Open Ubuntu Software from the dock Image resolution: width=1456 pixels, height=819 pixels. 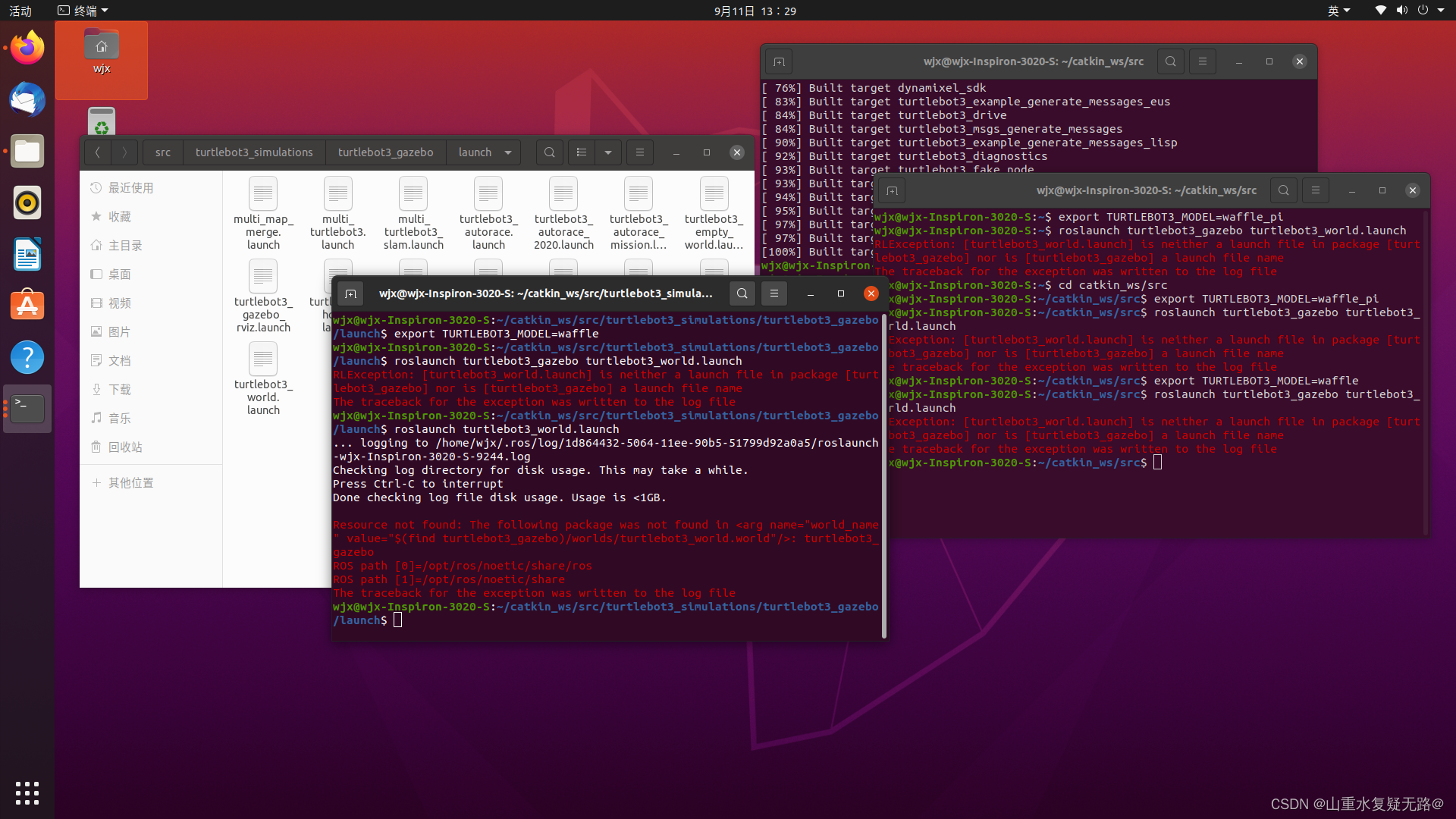pyautogui.click(x=27, y=306)
